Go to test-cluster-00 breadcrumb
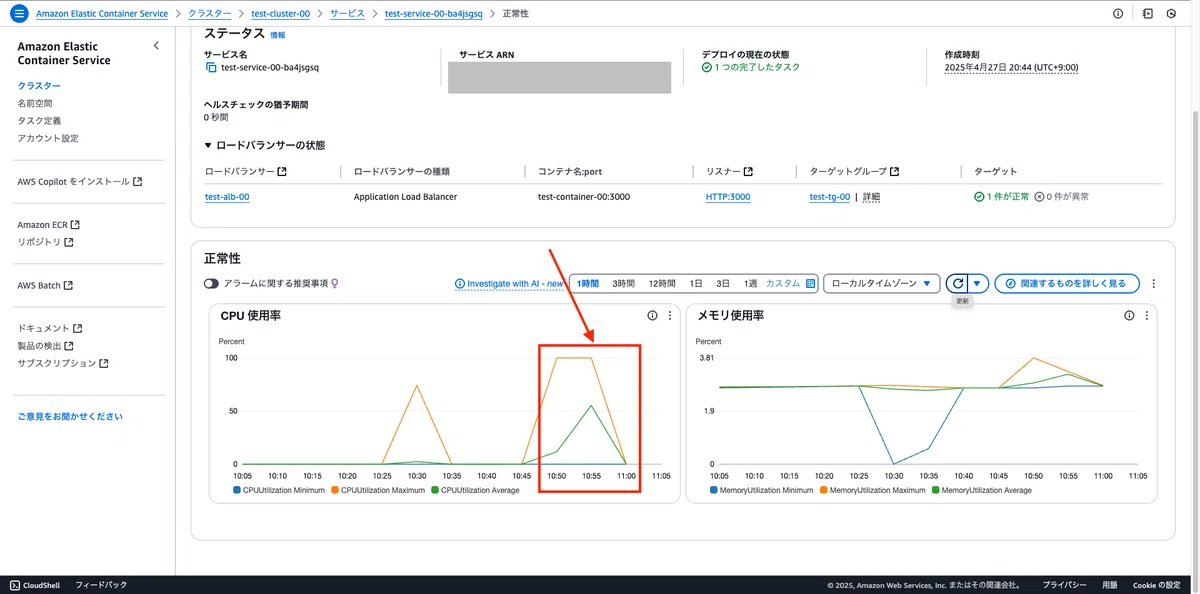1200x594 pixels. 280,14
